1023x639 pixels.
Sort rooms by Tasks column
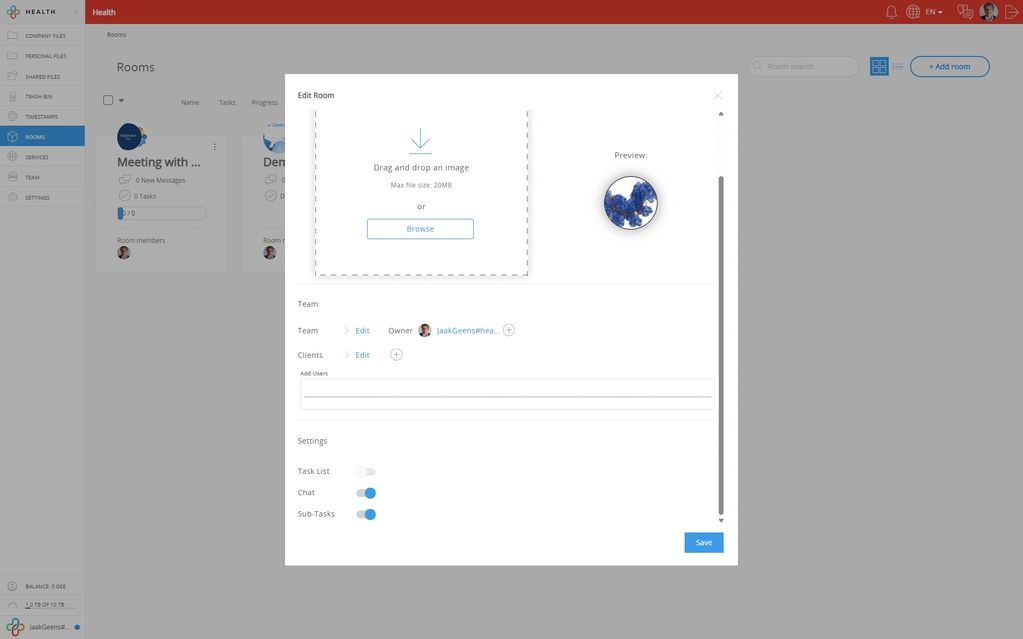tap(227, 102)
